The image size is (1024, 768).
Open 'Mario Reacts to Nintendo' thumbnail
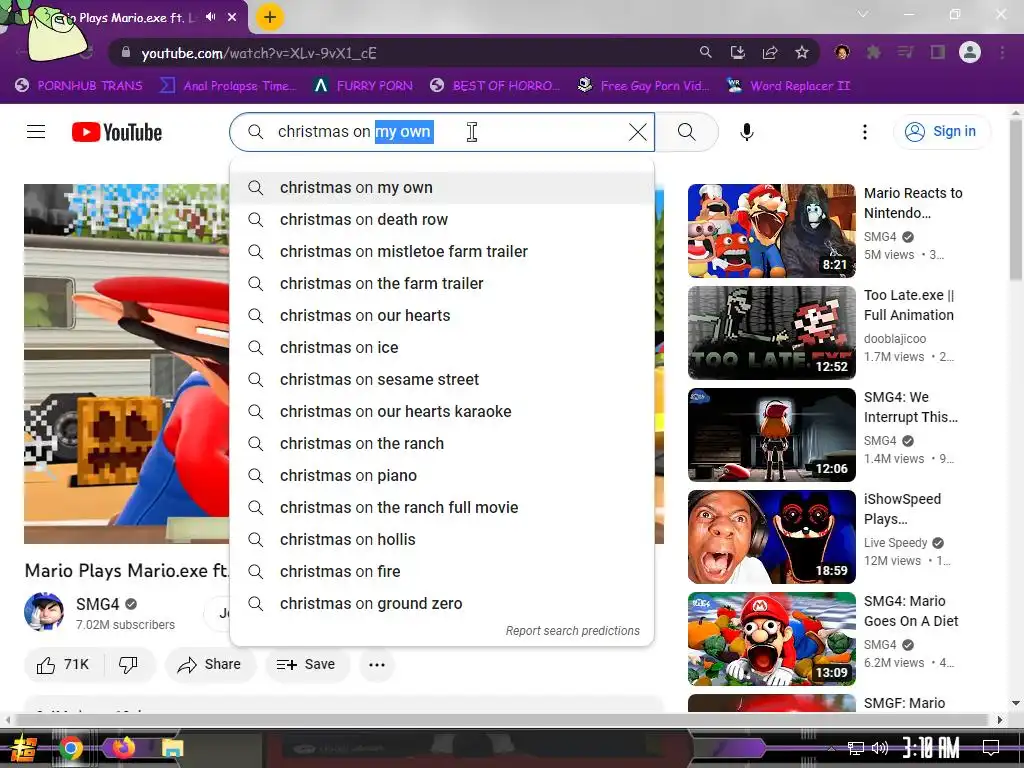click(771, 231)
